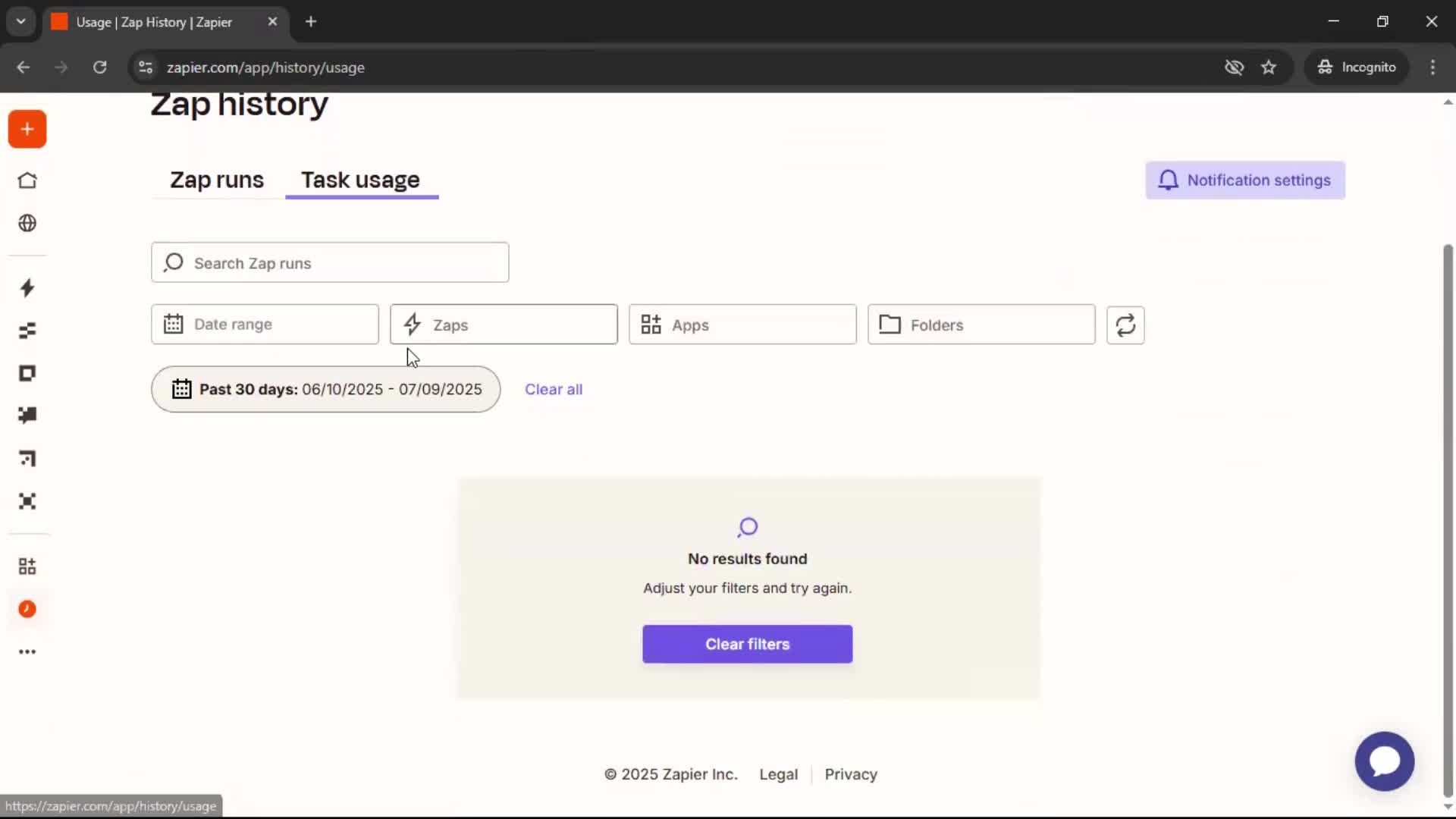Click the Clear filters button
This screenshot has width=1456, height=819.
coord(747,644)
